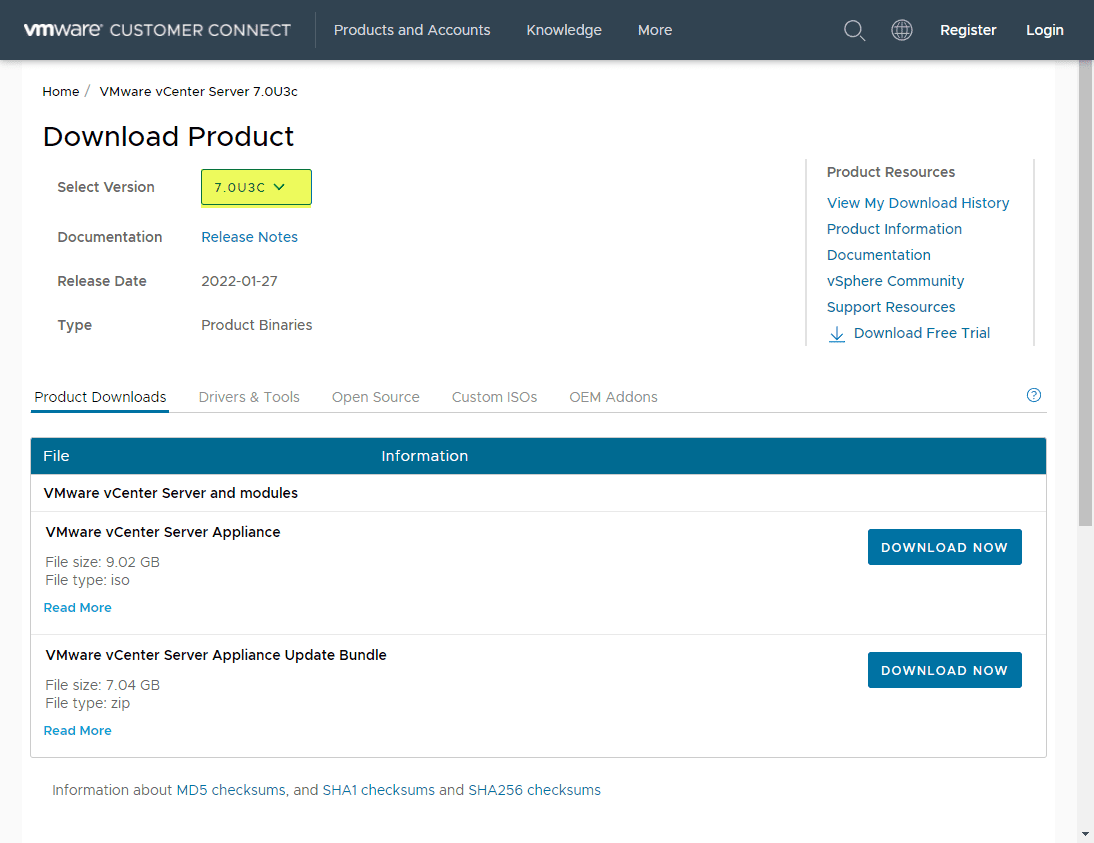The image size is (1094, 843).
Task: Open the Release Notes link
Action: pyautogui.click(x=249, y=237)
